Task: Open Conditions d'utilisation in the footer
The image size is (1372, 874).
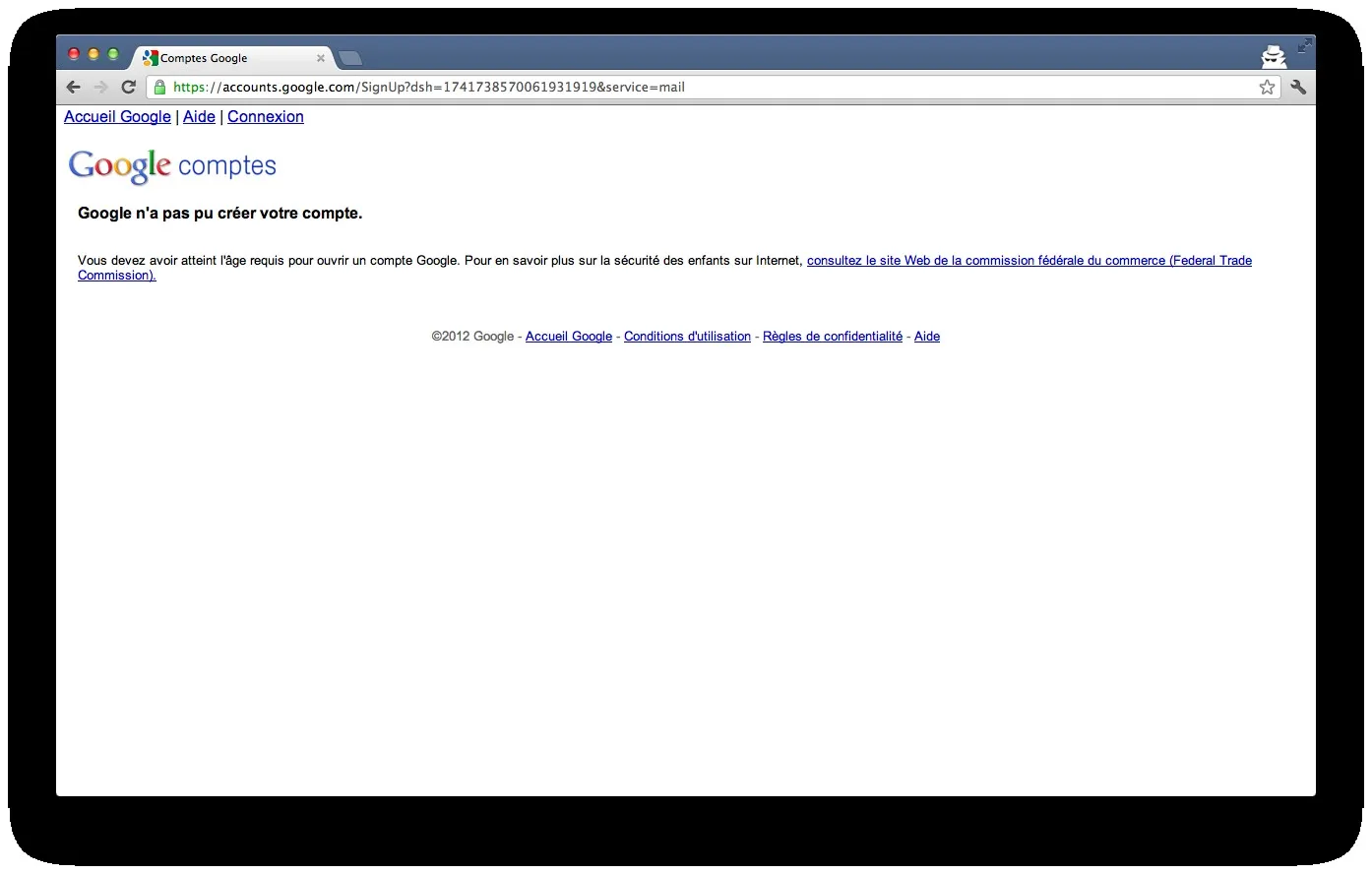Action: coord(687,337)
